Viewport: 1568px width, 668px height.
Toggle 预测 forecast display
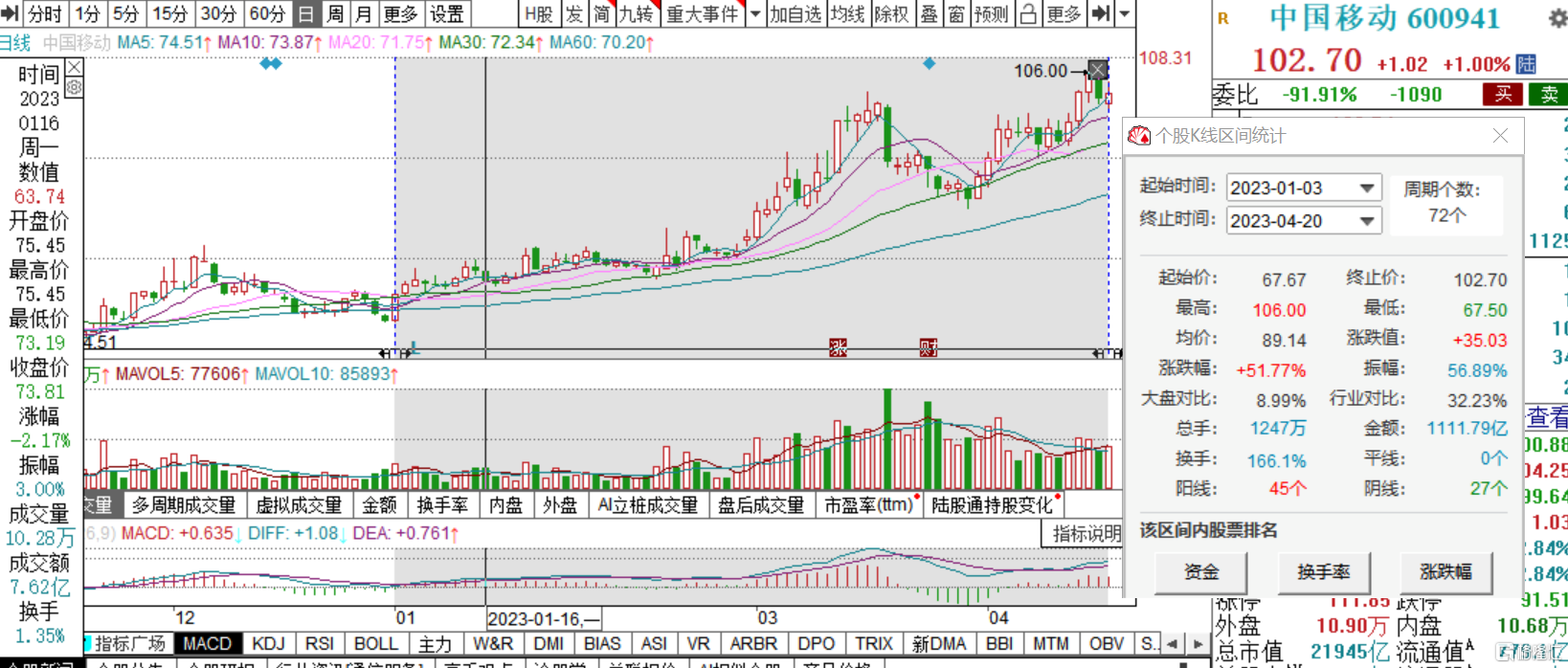point(991,13)
